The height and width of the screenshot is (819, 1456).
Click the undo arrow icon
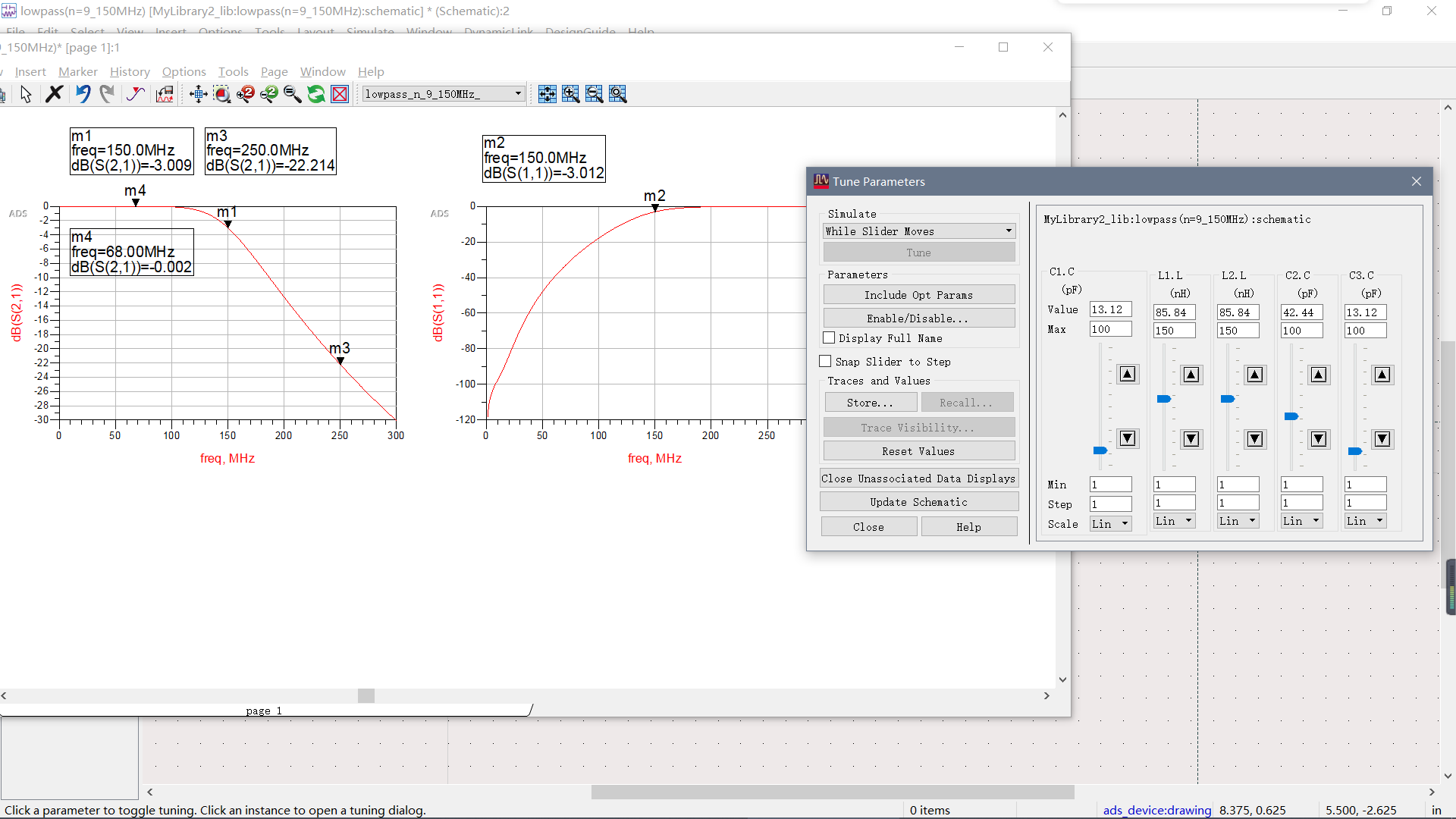click(83, 94)
